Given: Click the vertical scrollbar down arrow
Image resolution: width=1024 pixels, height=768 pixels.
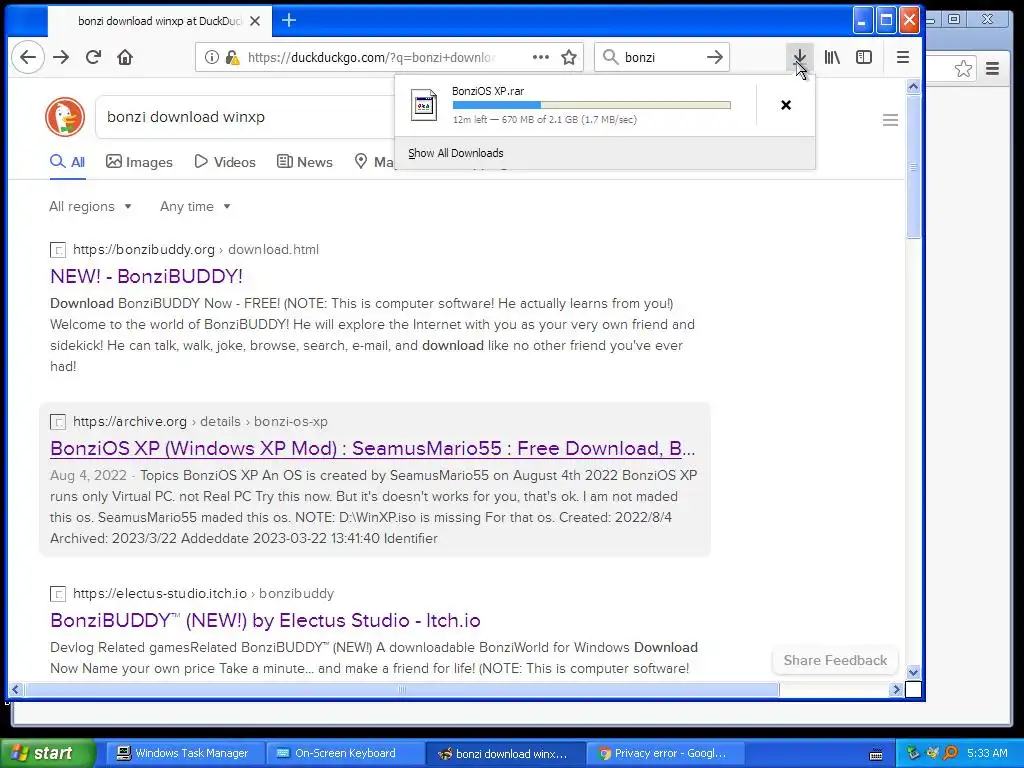Looking at the screenshot, I should coord(913,672).
